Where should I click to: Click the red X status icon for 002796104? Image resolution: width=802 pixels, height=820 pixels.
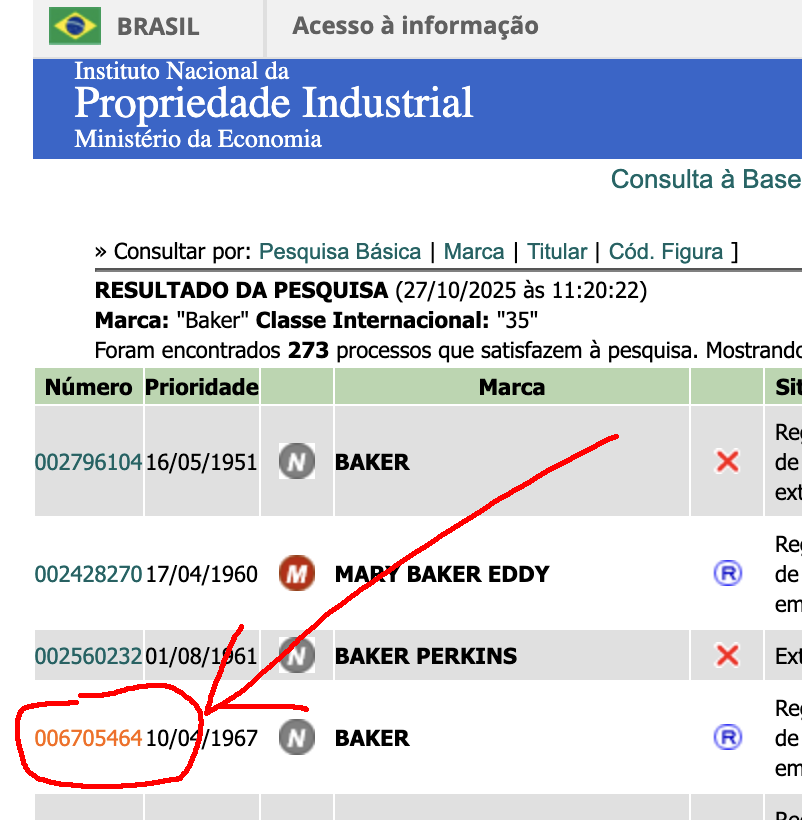point(727,462)
